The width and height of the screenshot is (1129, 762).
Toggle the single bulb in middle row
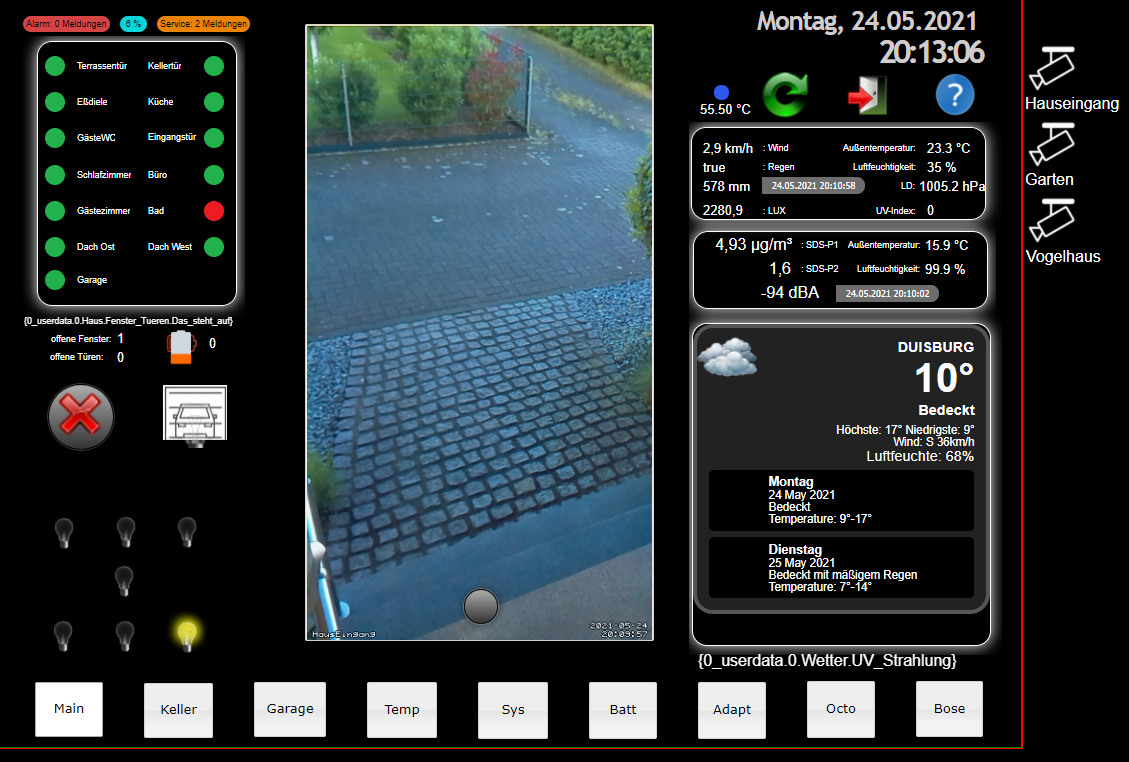[125, 581]
